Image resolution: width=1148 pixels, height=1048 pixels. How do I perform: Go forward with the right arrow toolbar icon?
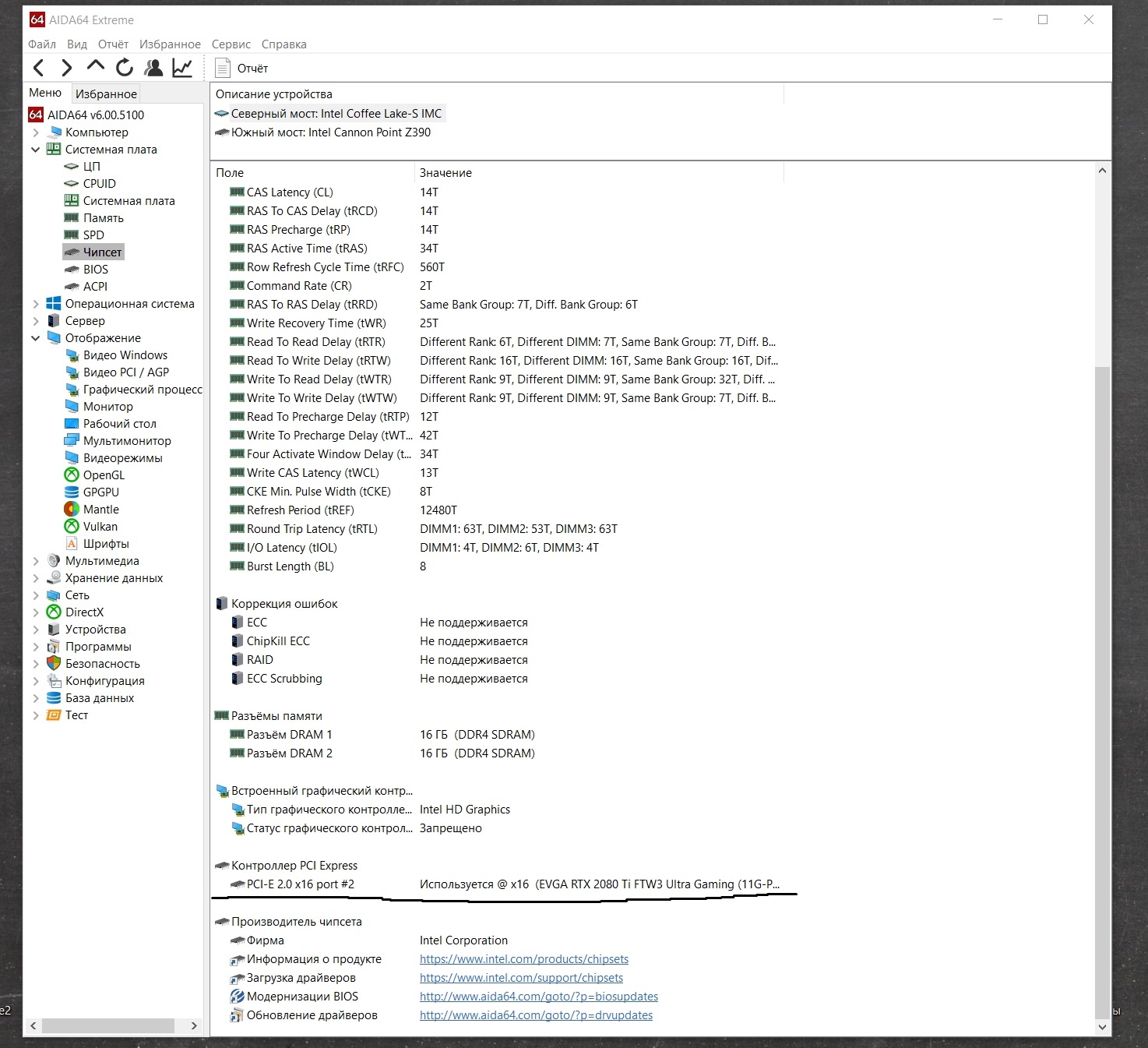pyautogui.click(x=67, y=68)
